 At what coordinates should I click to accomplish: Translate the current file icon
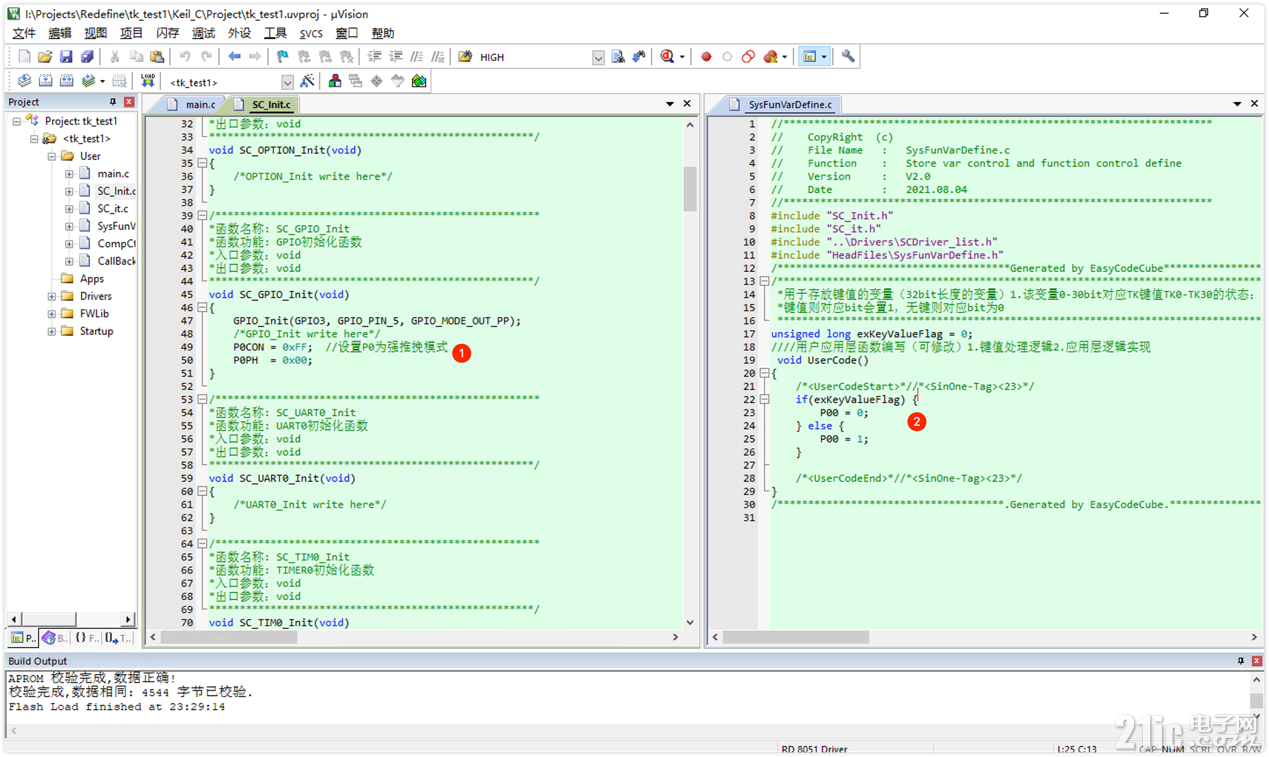(x=24, y=81)
